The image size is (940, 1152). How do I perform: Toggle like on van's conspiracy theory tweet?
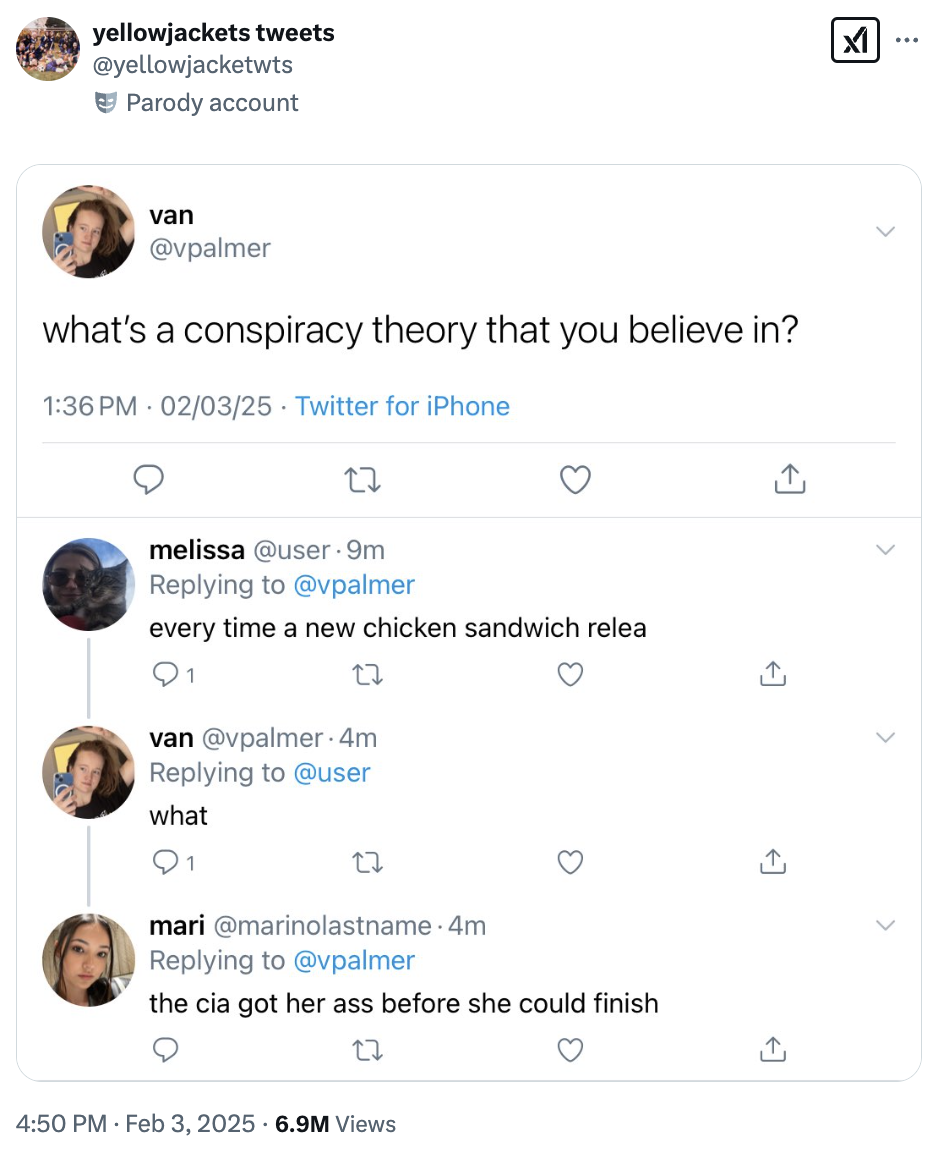[x=575, y=480]
